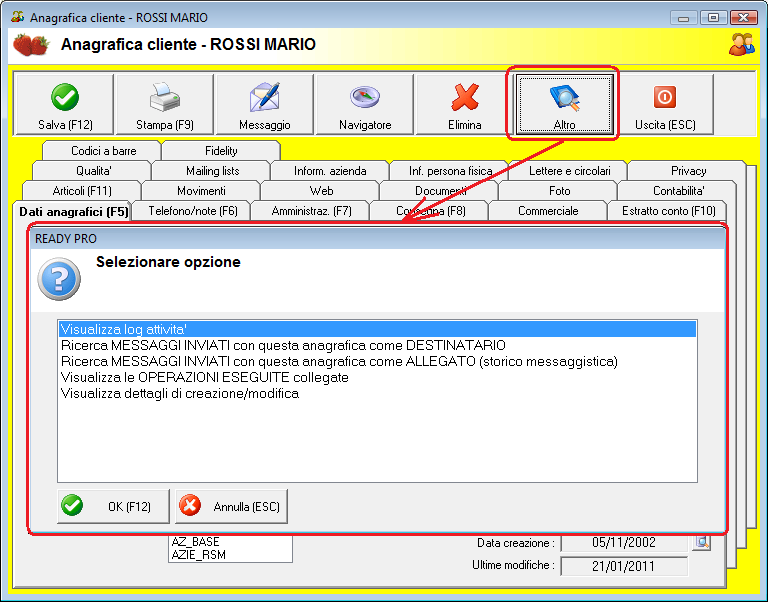Click the Salva (F12) green checkmark button
The height and width of the screenshot is (602, 768).
(x=65, y=104)
